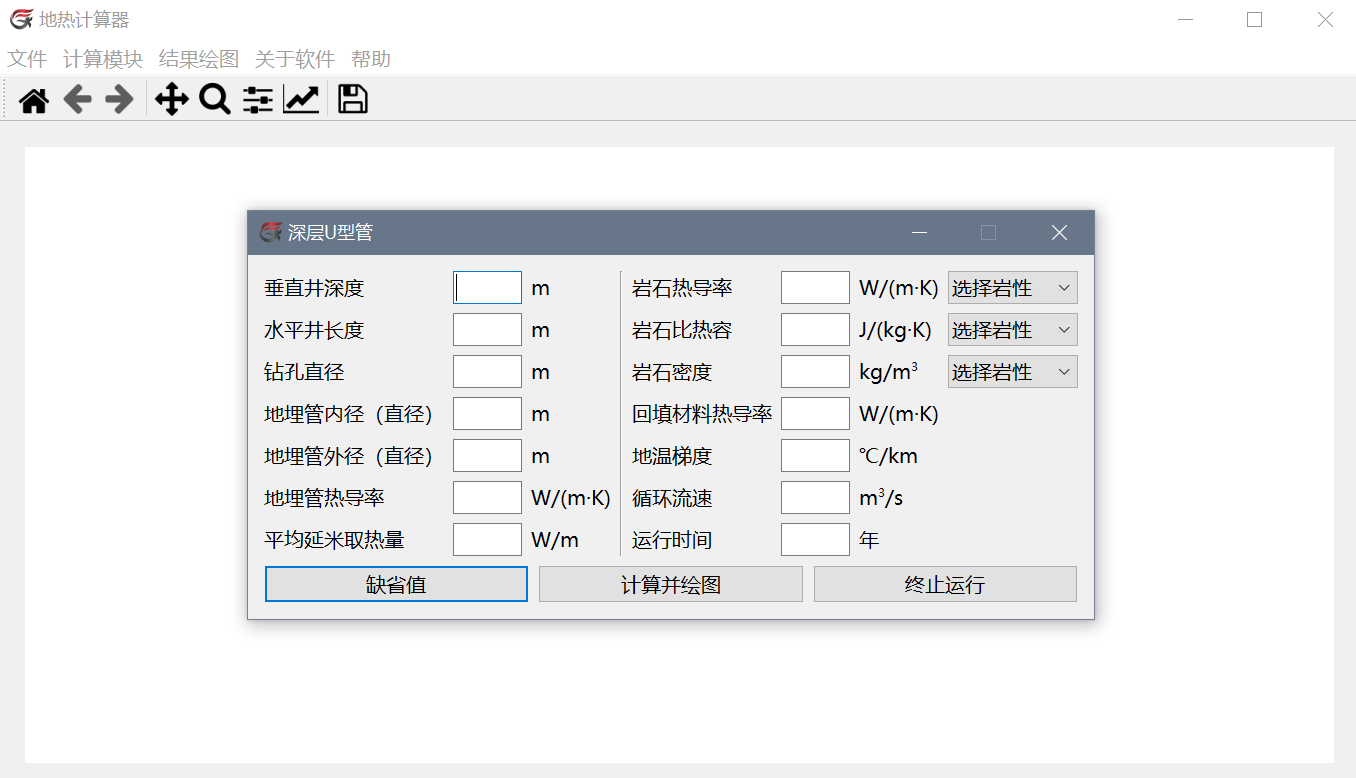Go forward to next view arrow
Viewport: 1356px width, 778px height.
[x=119, y=99]
